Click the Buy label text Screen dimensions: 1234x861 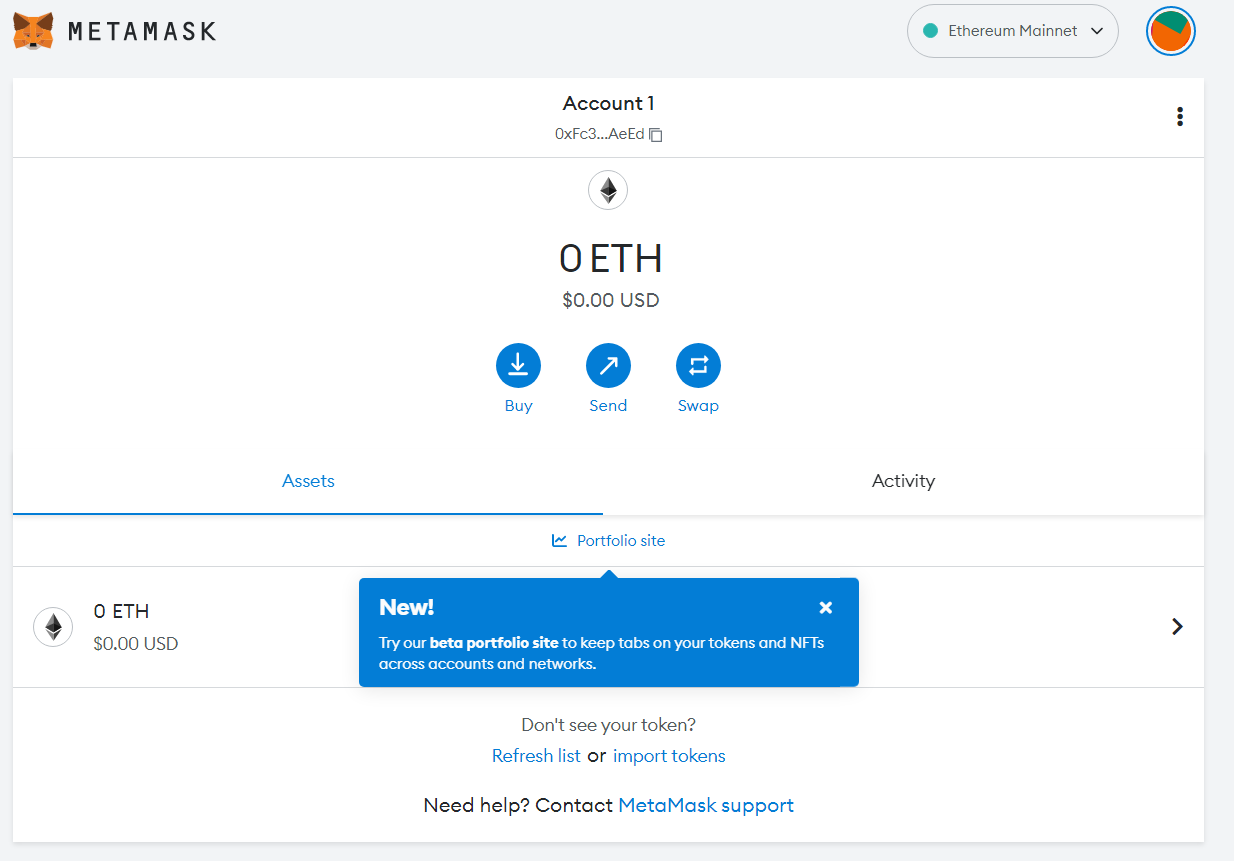click(518, 406)
